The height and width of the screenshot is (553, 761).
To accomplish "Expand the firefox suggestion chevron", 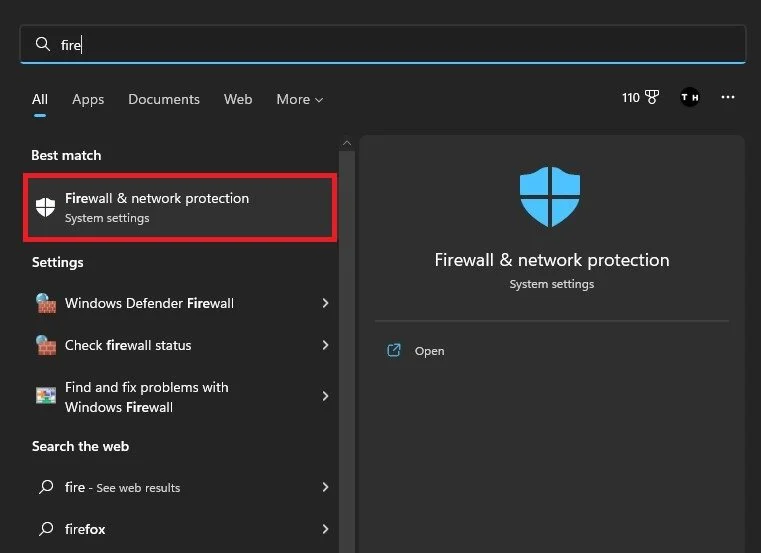I will (325, 529).
